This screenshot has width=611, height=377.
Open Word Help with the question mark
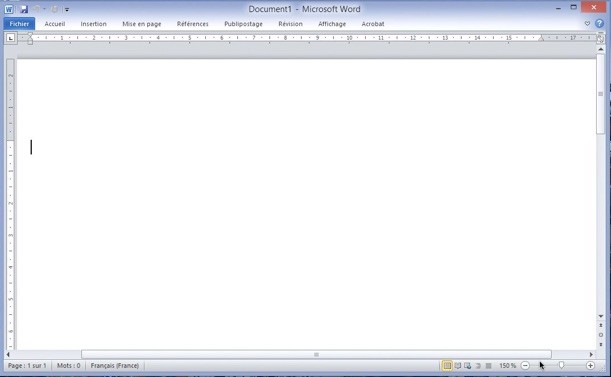(x=599, y=23)
